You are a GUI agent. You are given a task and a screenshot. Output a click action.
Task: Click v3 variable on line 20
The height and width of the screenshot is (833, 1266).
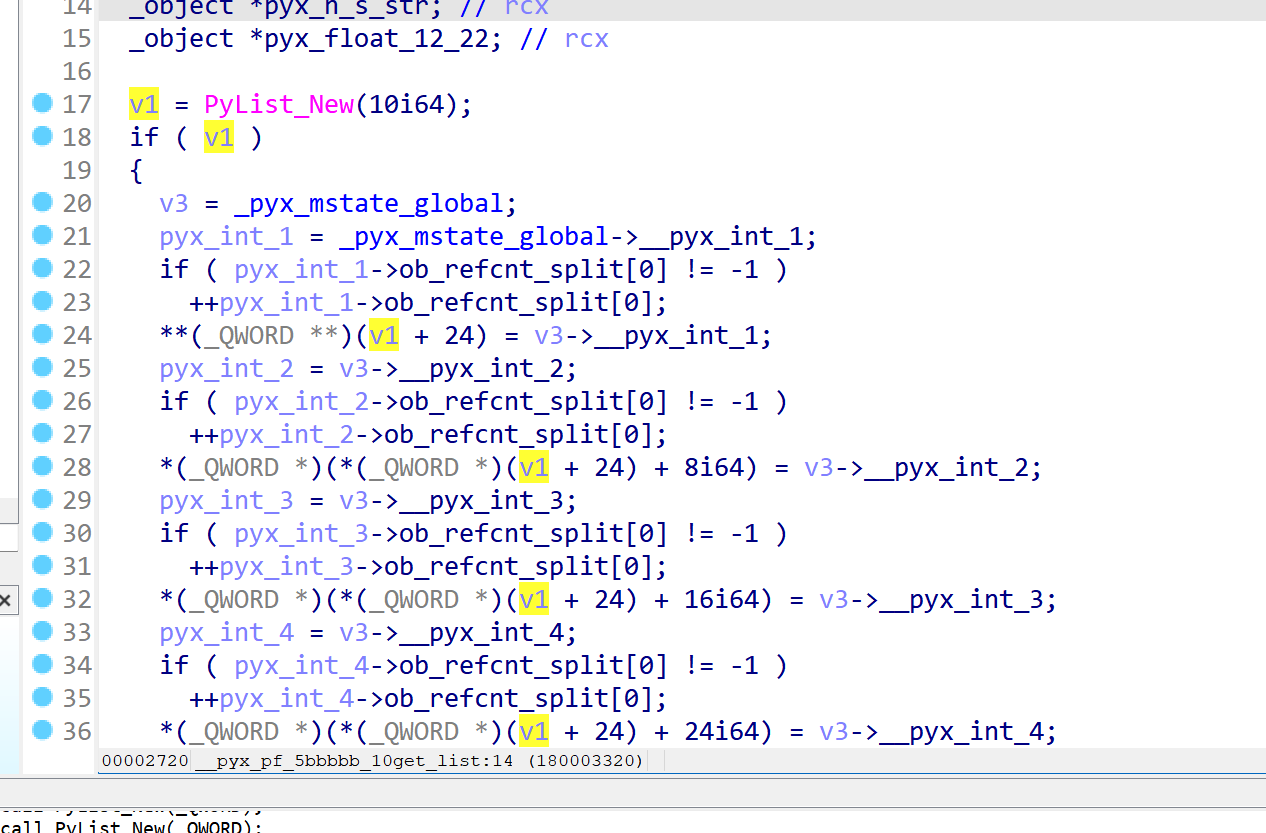(174, 204)
